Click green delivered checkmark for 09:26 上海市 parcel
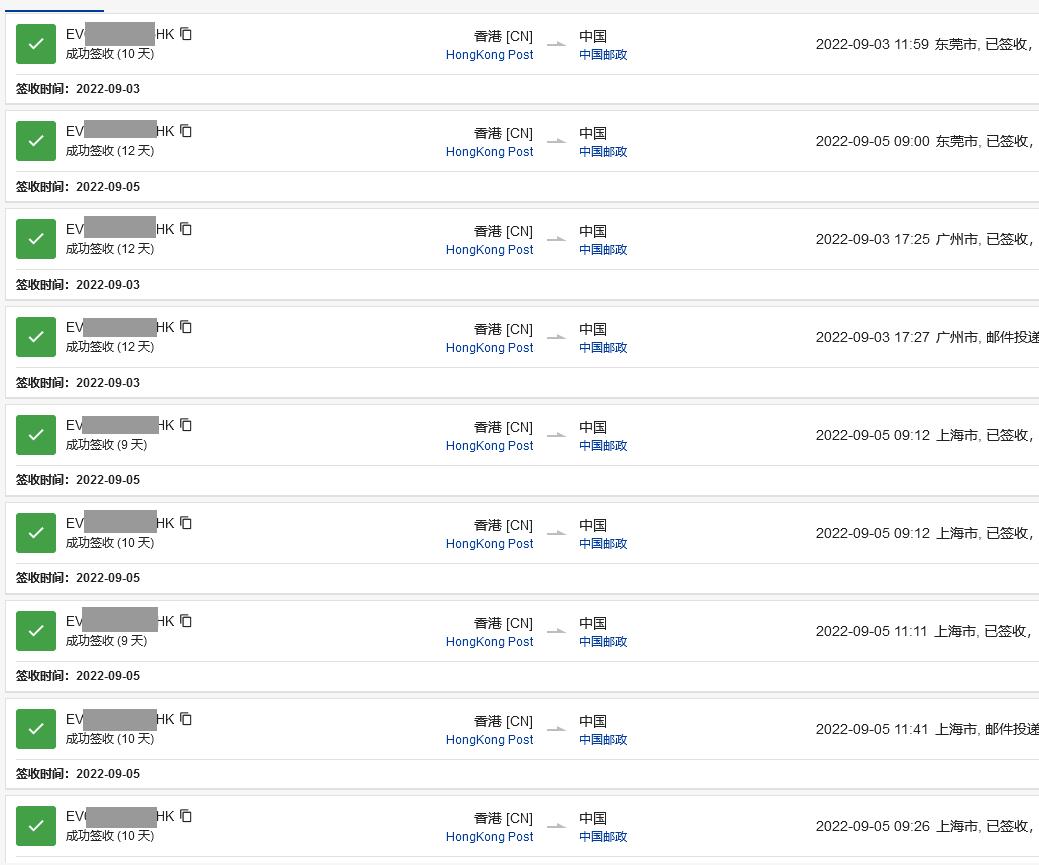This screenshot has height=865, width=1039. (x=36, y=826)
